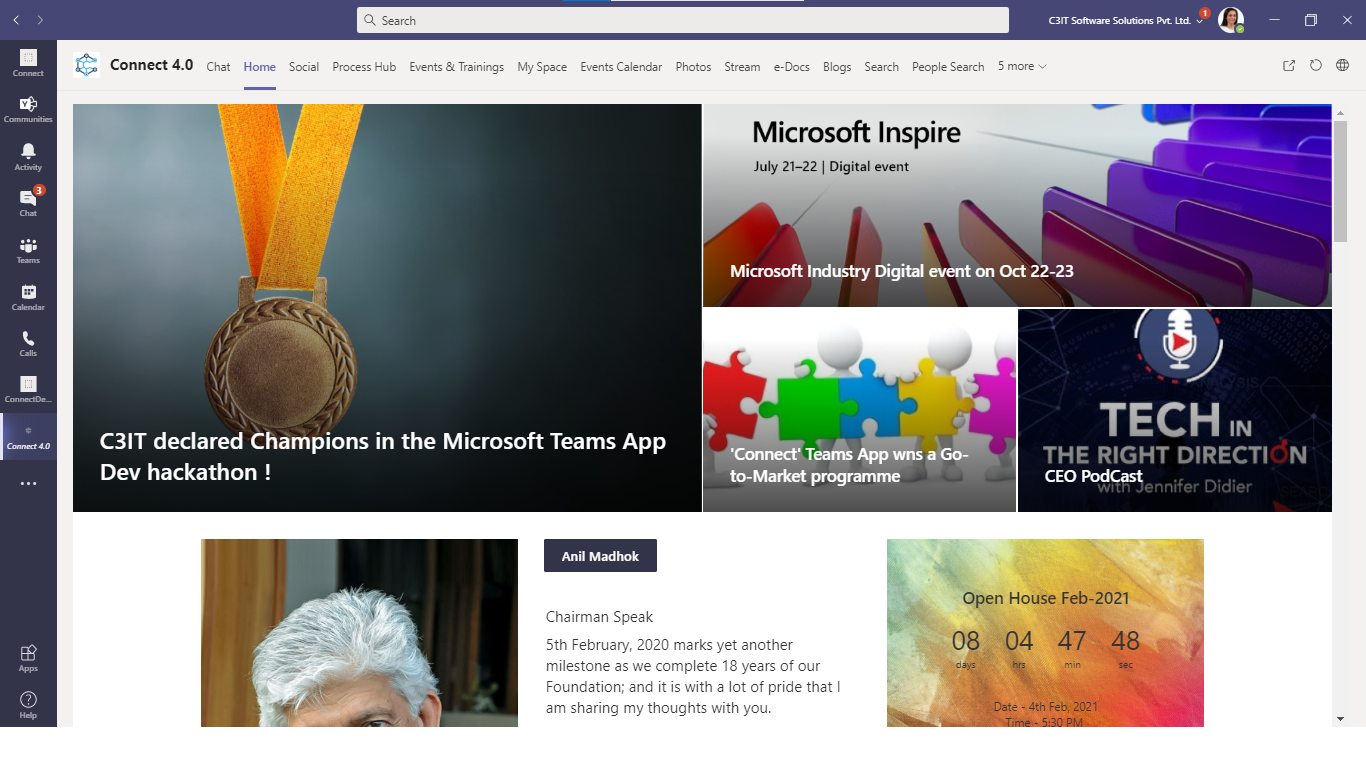Select the Home tab
Screen dimensions: 1366x768
[x=260, y=67]
